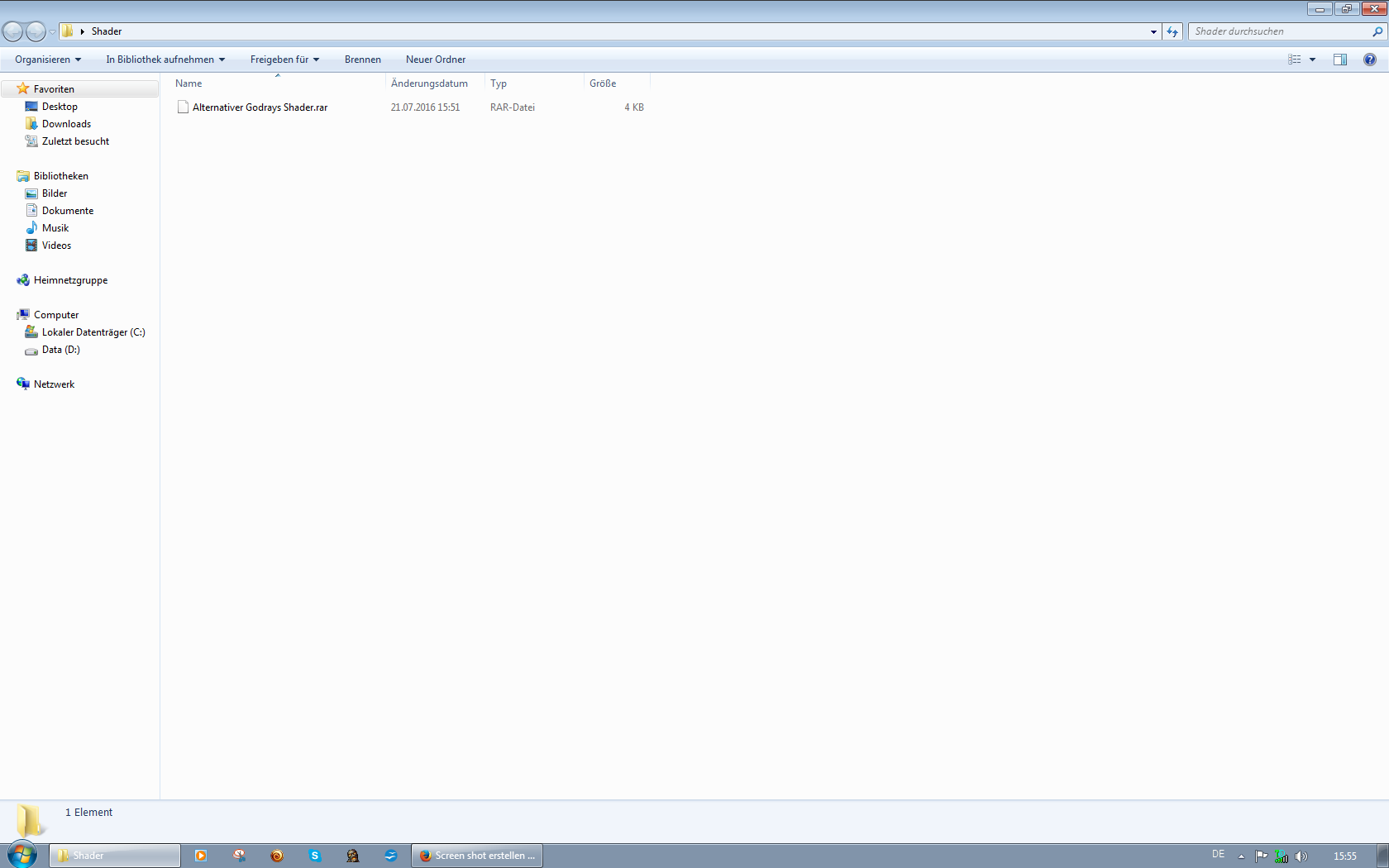Screen dimensions: 1389x868
Task: Click the volume icon in system tray
Action: (x=1301, y=856)
